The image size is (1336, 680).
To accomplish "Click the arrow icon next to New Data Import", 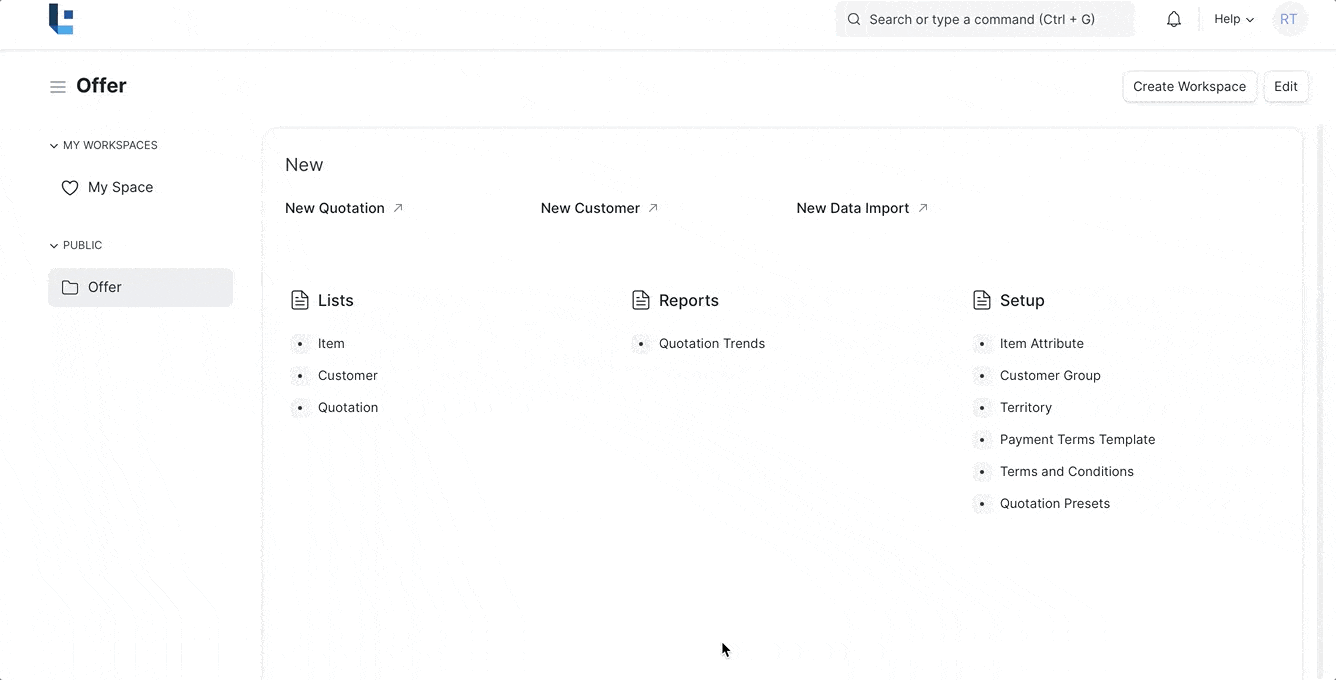I will tap(923, 208).
